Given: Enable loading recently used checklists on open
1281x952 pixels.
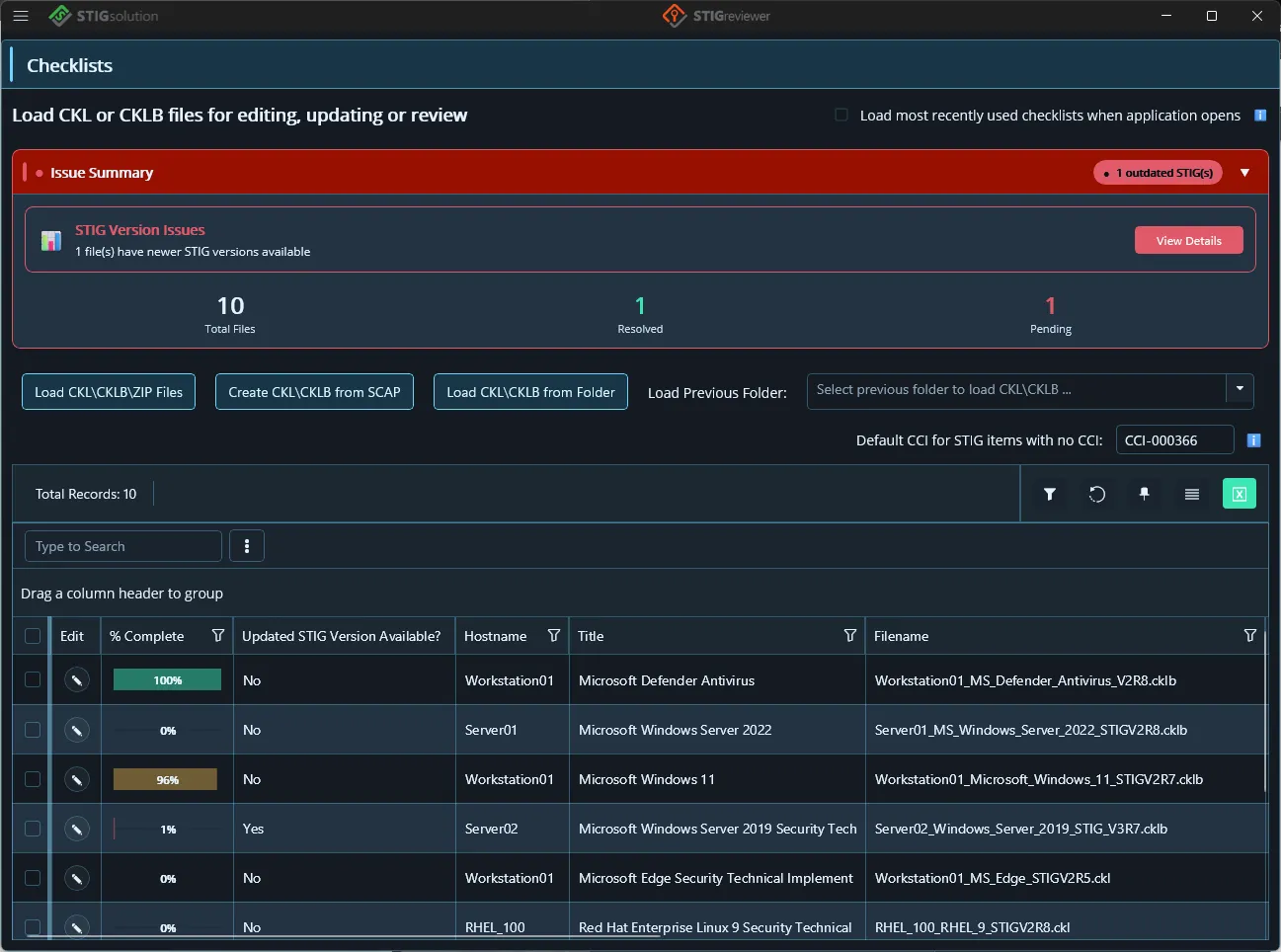Looking at the screenshot, I should click(841, 115).
